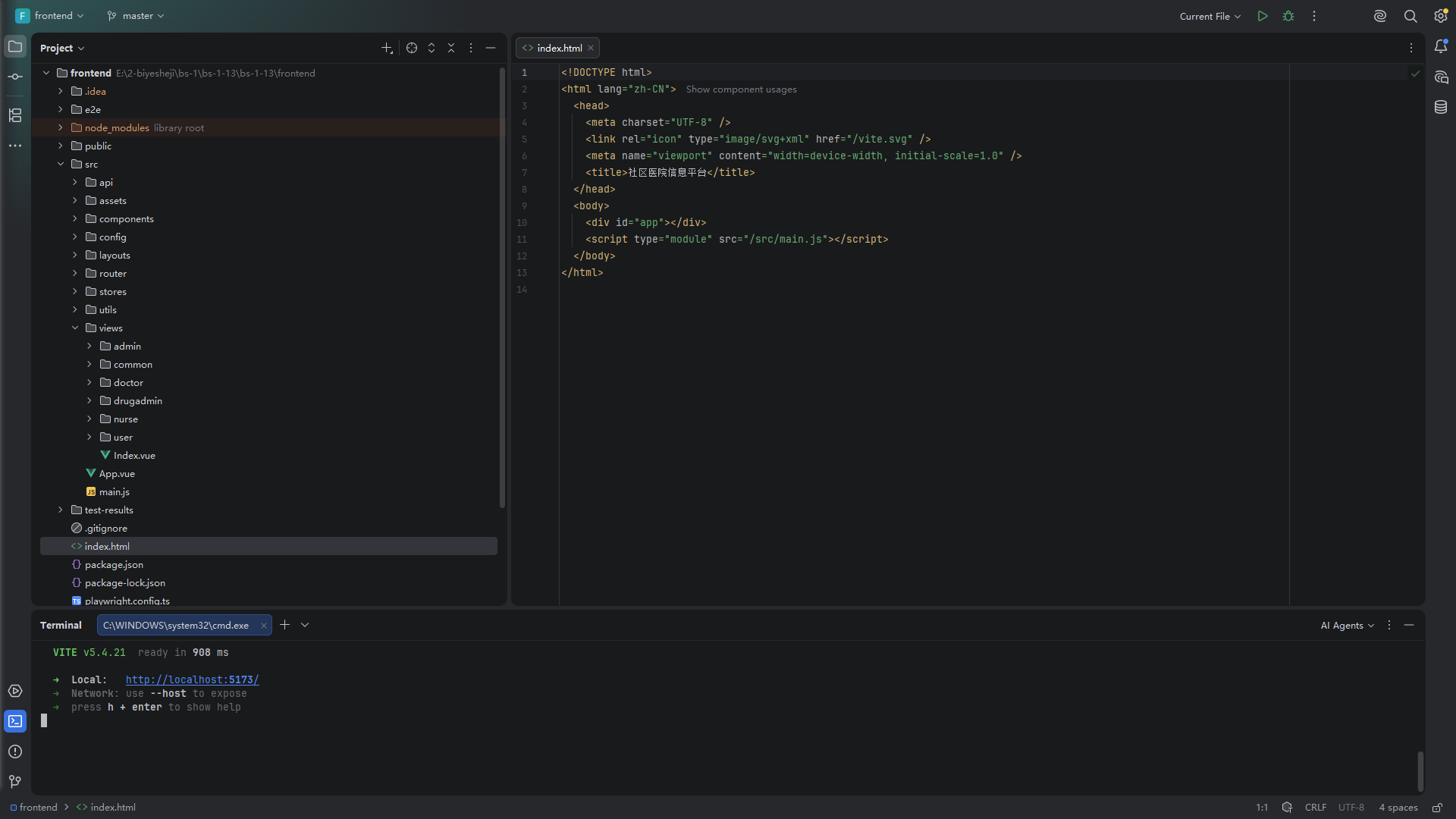Expand the components folder
Screen dimensions: 1456x819
(x=75, y=218)
